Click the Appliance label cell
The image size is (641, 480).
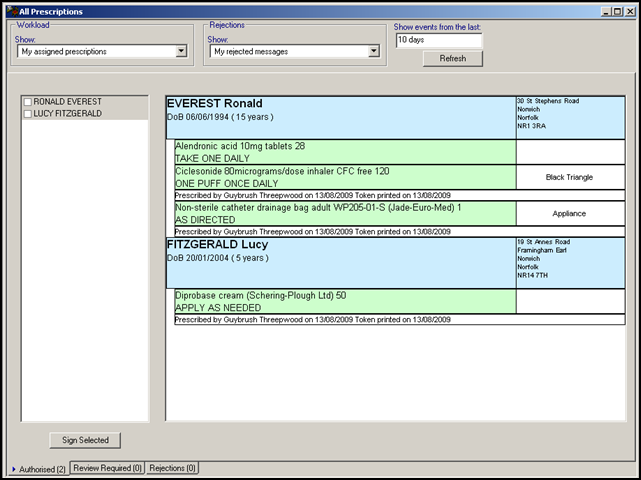[x=569, y=213]
